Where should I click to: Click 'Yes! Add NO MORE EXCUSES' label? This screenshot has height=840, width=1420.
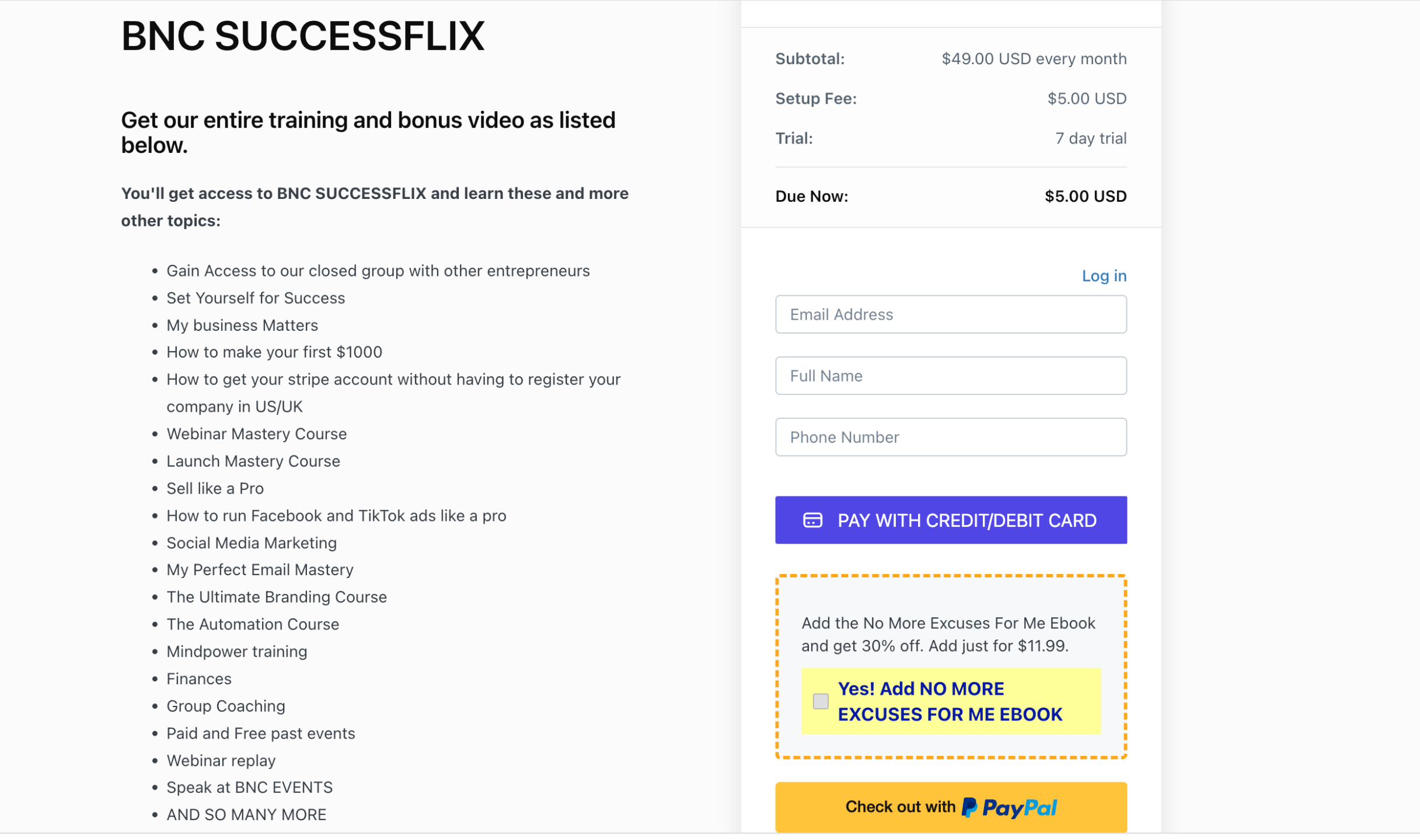pos(950,701)
